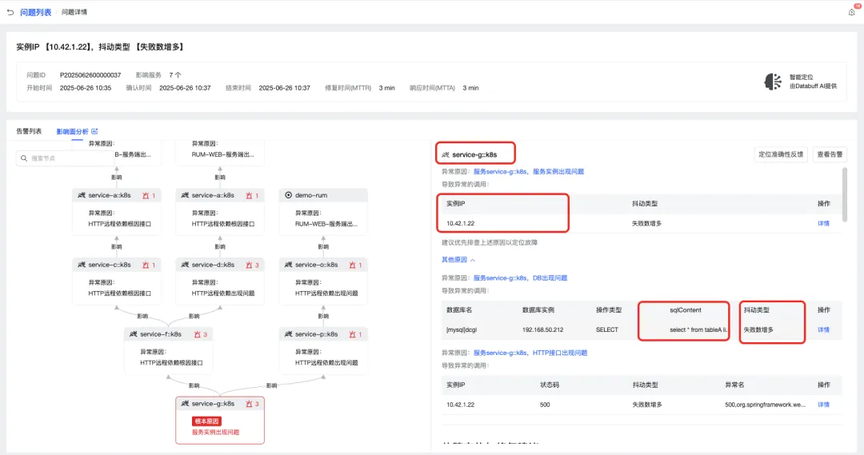Click the service icon of service-p::k8s node
The image size is (864, 455).
pos(288,334)
